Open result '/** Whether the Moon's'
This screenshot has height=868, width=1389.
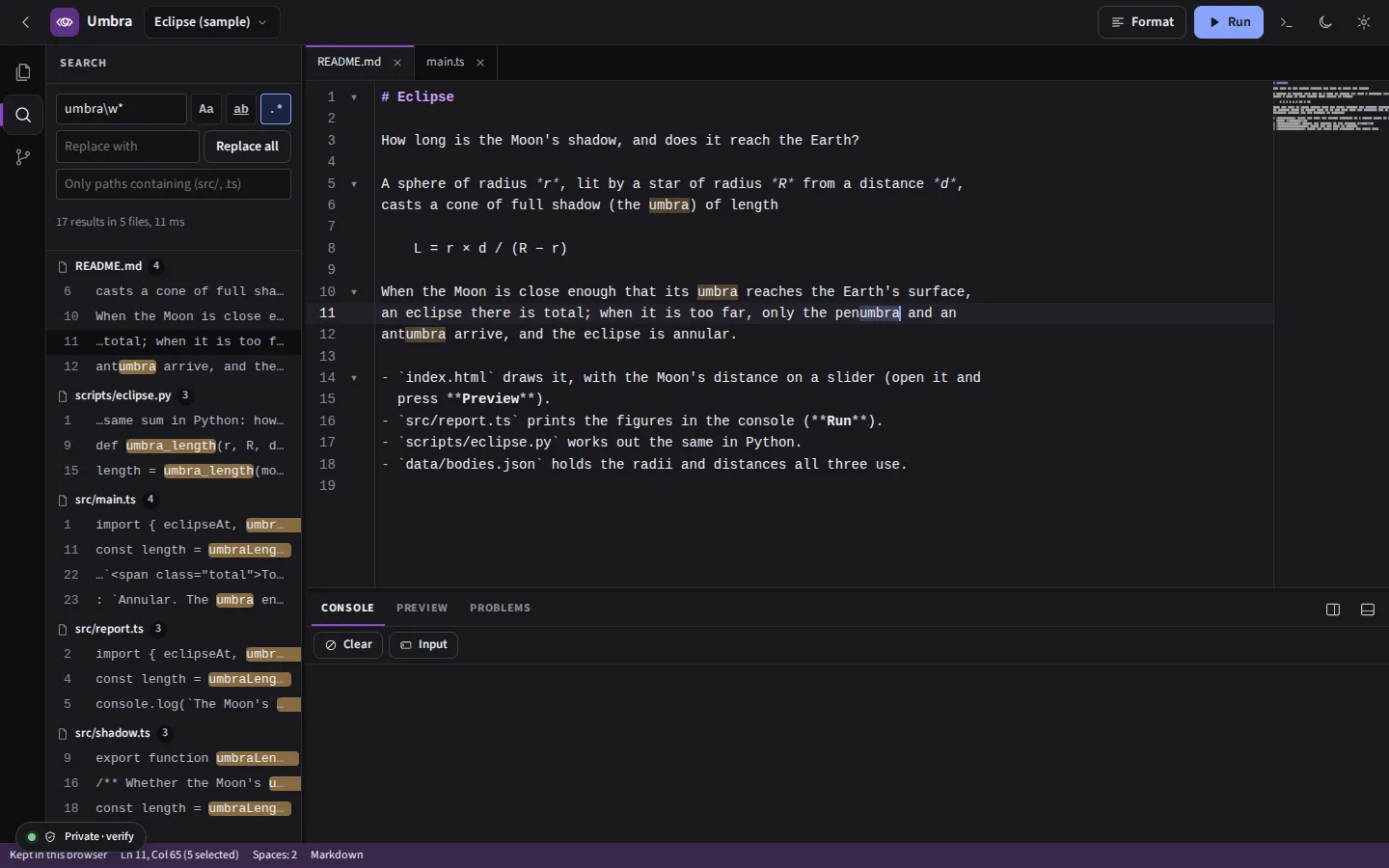[x=174, y=783]
